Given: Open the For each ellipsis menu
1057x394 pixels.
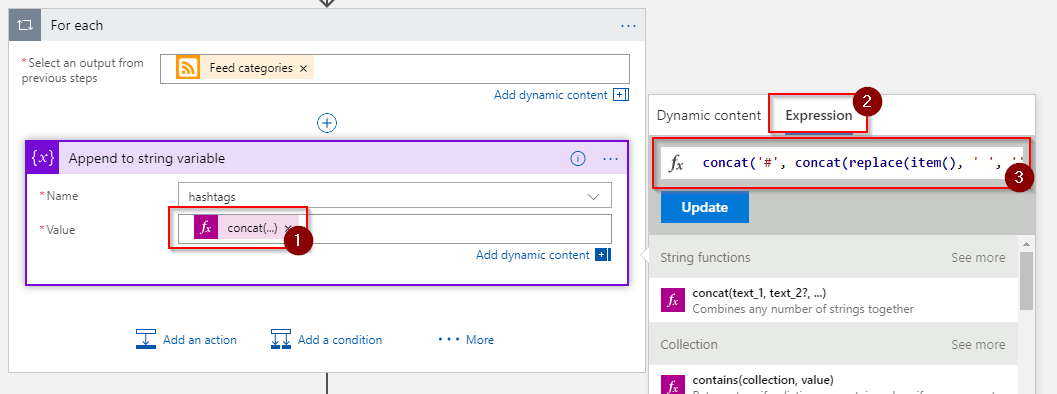Looking at the screenshot, I should click(628, 26).
